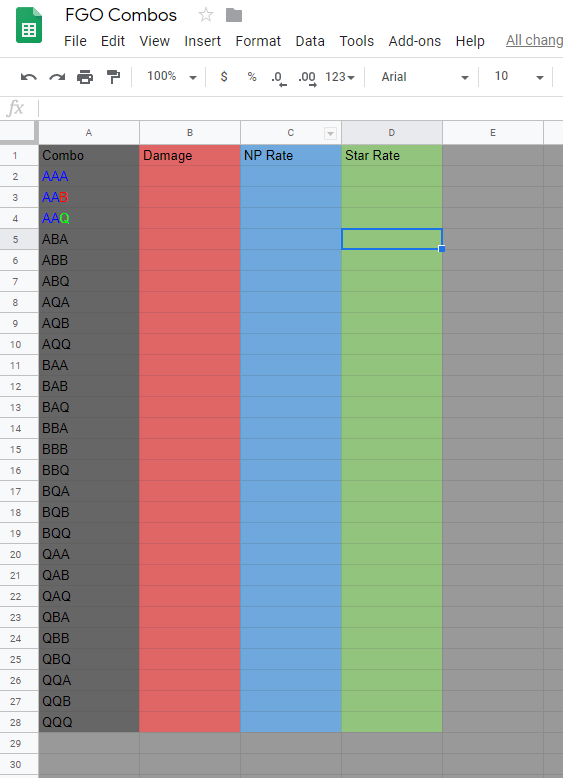Open the 123 more formats dropdown
Viewport: 563px width, 778px height.
340,77
